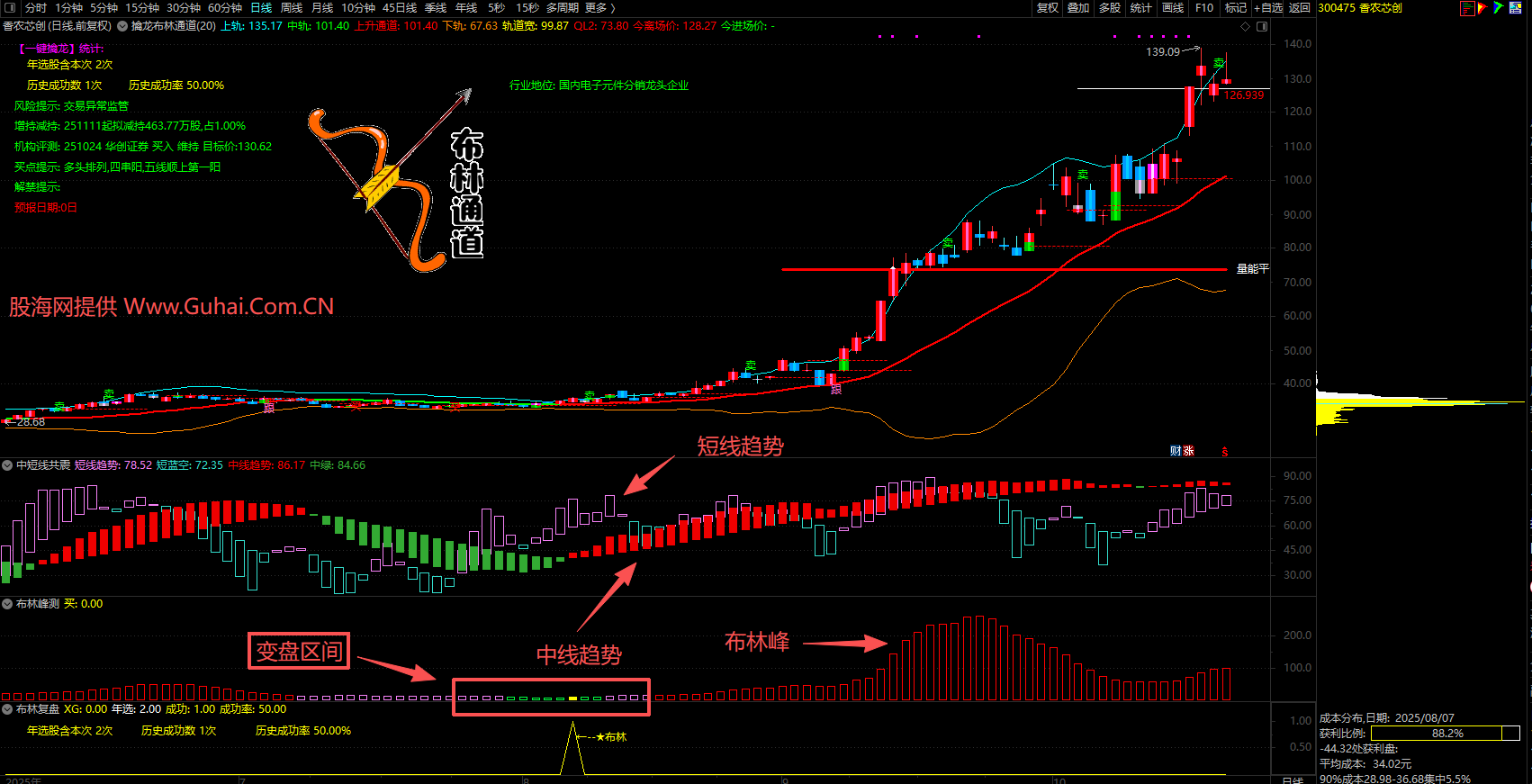The height and width of the screenshot is (784, 1532).
Task: Expand the 擒龙布林通道 indicator dropdown
Action: [122, 26]
